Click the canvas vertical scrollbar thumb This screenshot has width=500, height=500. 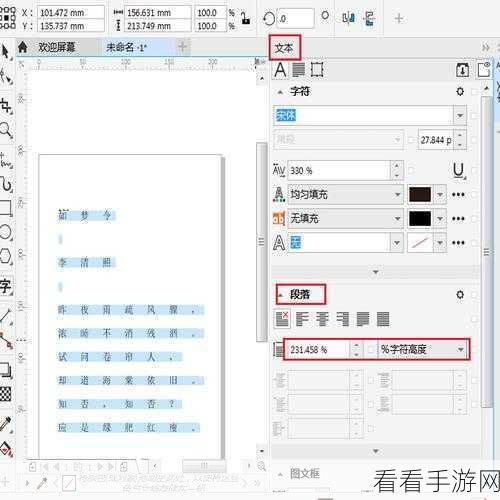(262, 242)
